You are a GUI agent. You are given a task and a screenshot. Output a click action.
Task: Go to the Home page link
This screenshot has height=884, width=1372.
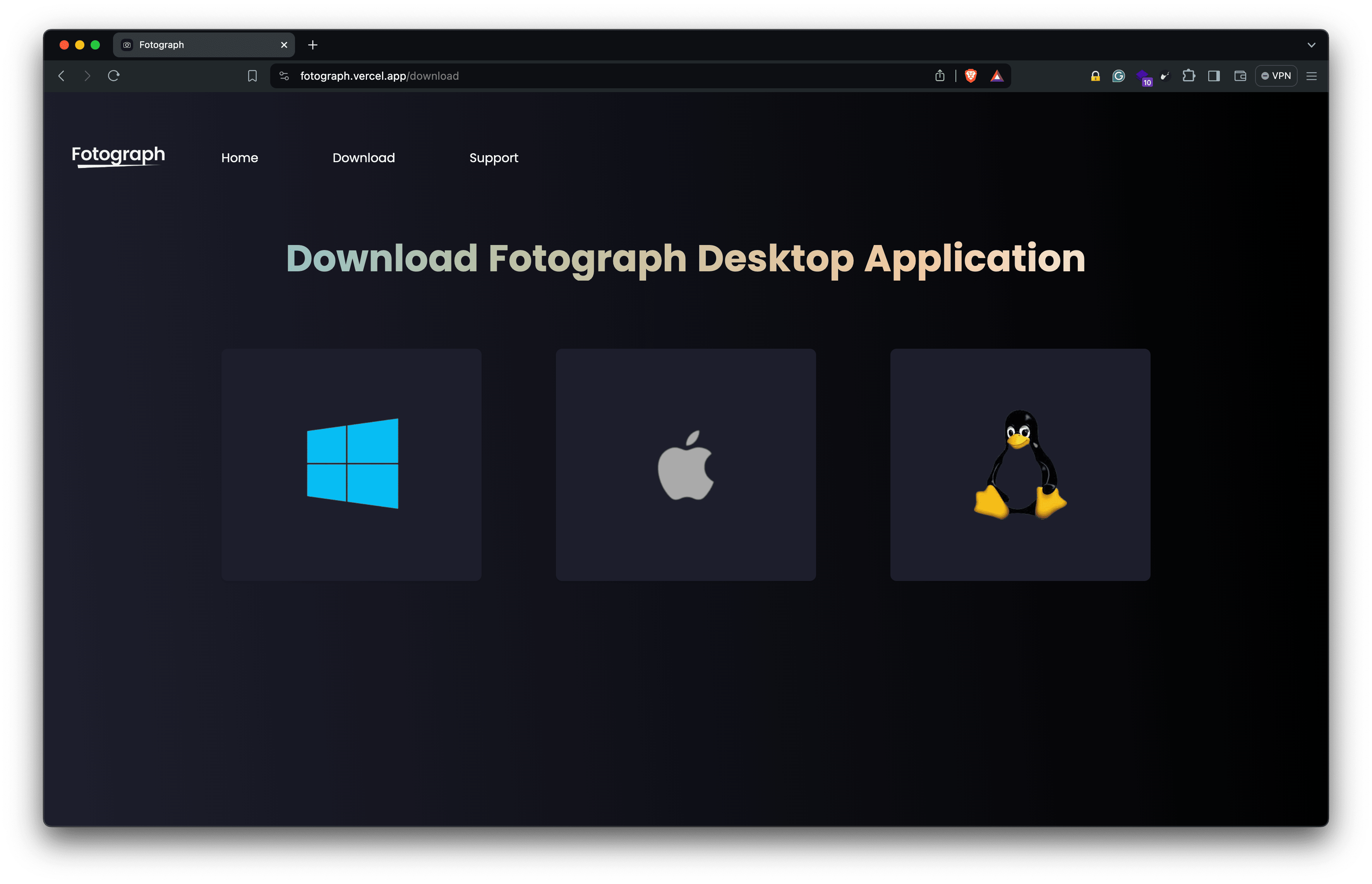[x=239, y=158]
